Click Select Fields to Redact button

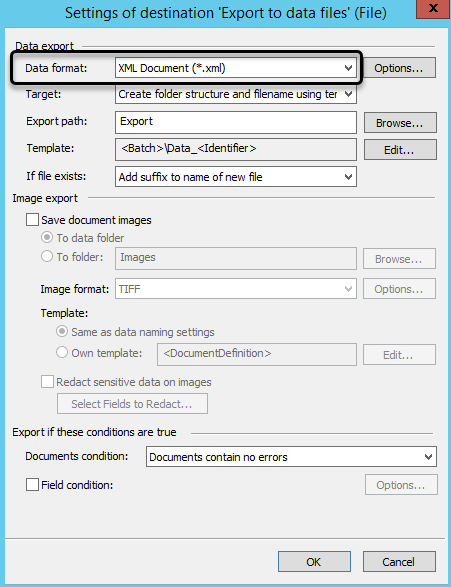coord(132,404)
